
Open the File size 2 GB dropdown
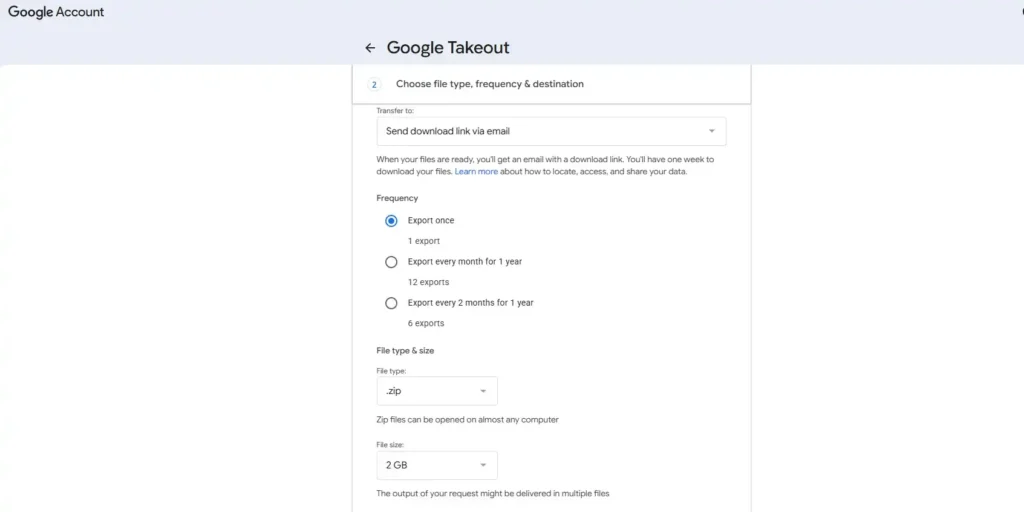coord(437,465)
